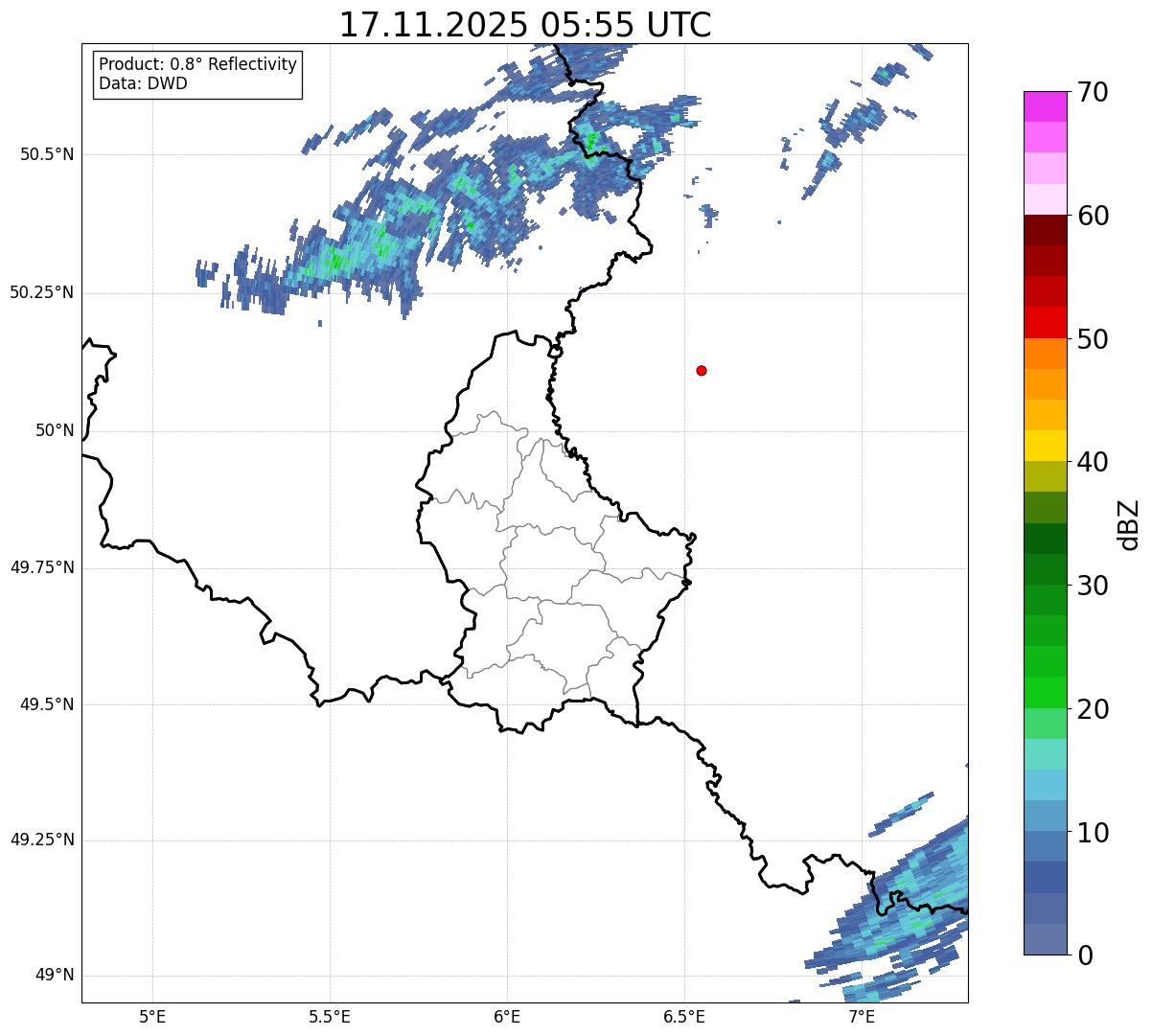The height and width of the screenshot is (1036, 1152).
Task: Select the bright green colorbar swatch just above 20
Action: (x=1046, y=693)
